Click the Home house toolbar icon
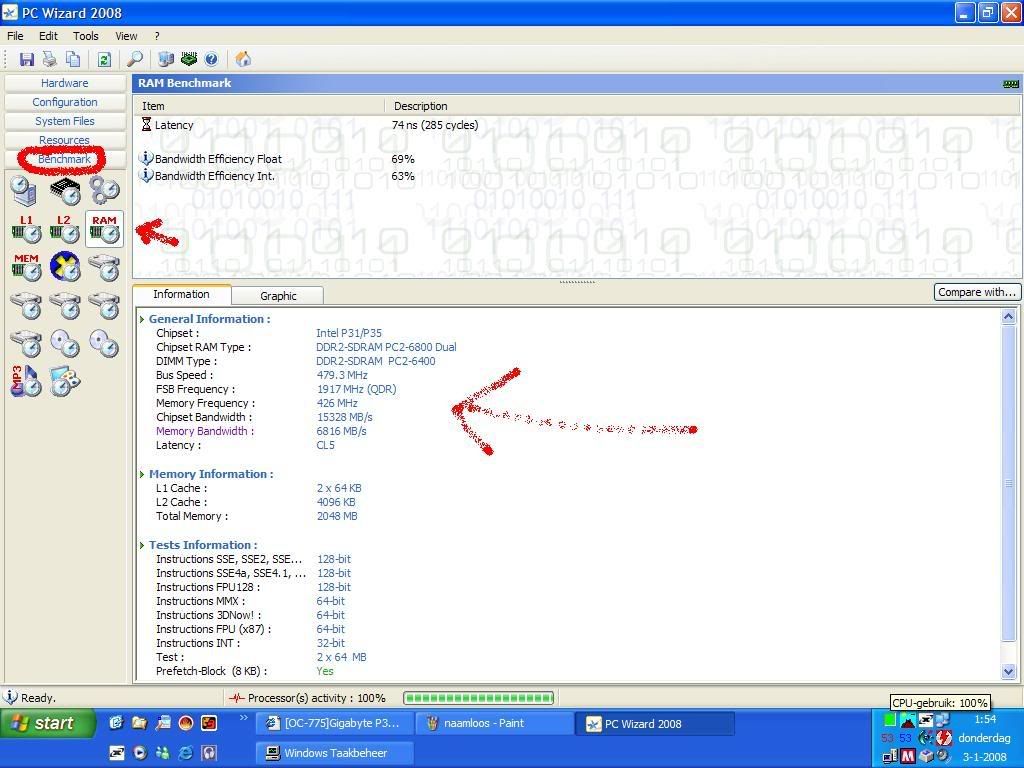This screenshot has width=1024, height=768. pos(243,59)
